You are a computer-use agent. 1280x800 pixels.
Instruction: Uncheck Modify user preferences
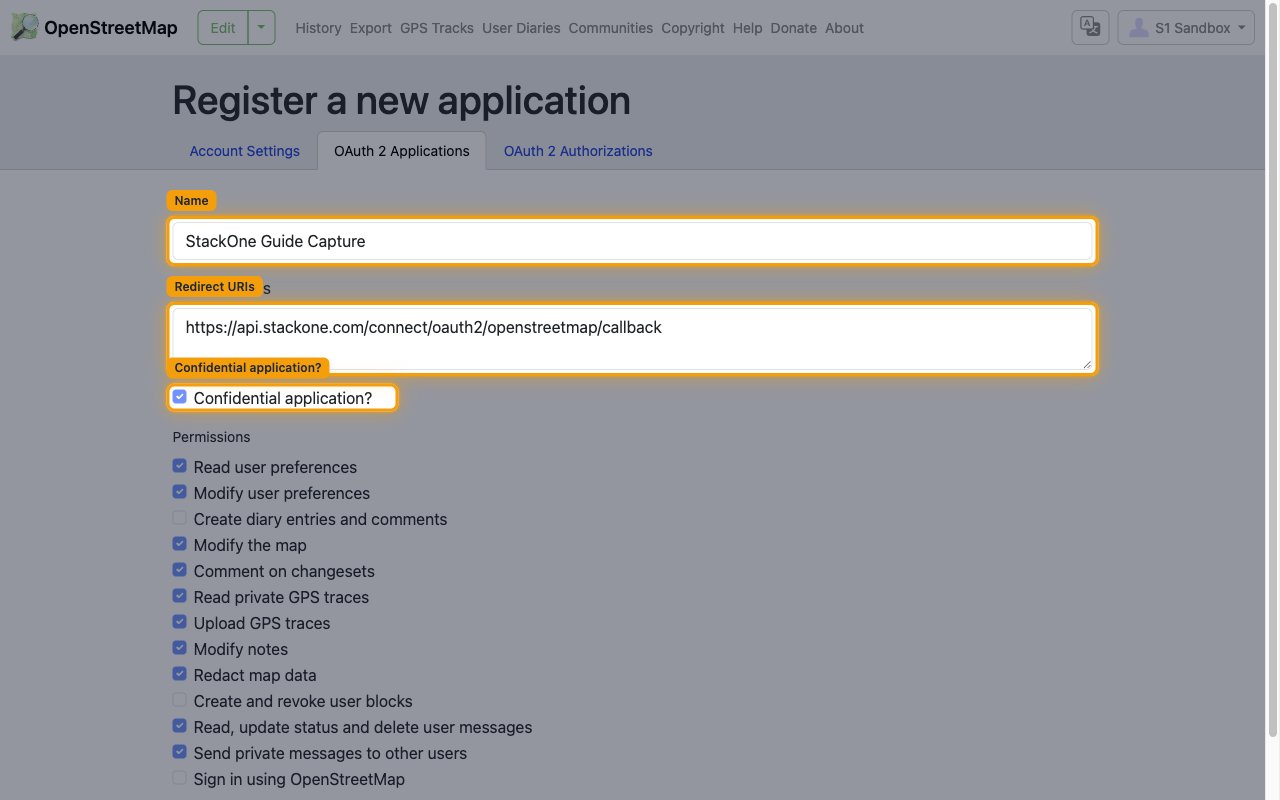[x=179, y=492]
